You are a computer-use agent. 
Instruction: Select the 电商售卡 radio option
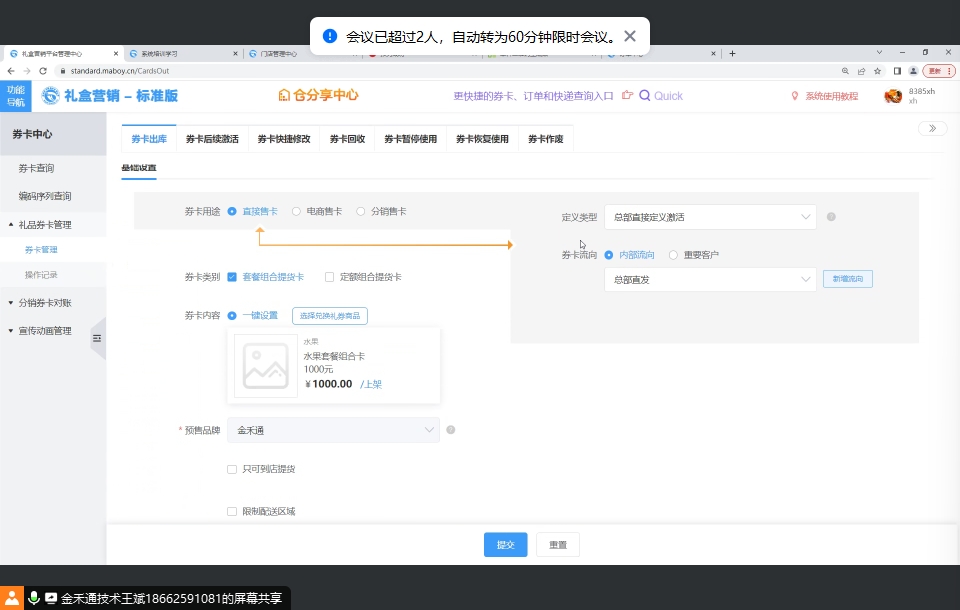[297, 211]
